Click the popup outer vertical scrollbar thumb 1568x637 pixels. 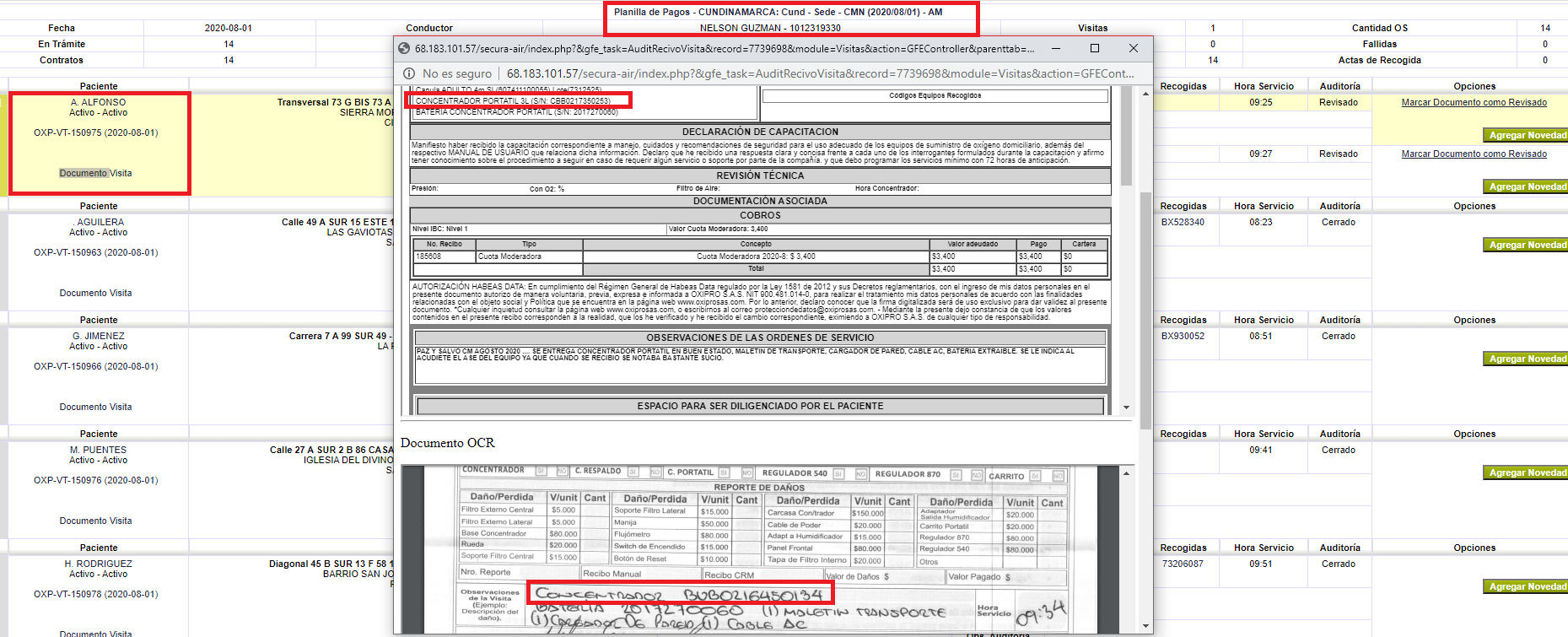[x=1145, y=310]
